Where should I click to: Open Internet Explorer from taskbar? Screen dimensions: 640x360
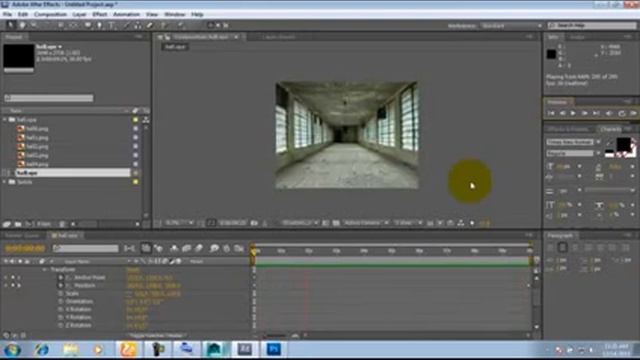click(41, 350)
